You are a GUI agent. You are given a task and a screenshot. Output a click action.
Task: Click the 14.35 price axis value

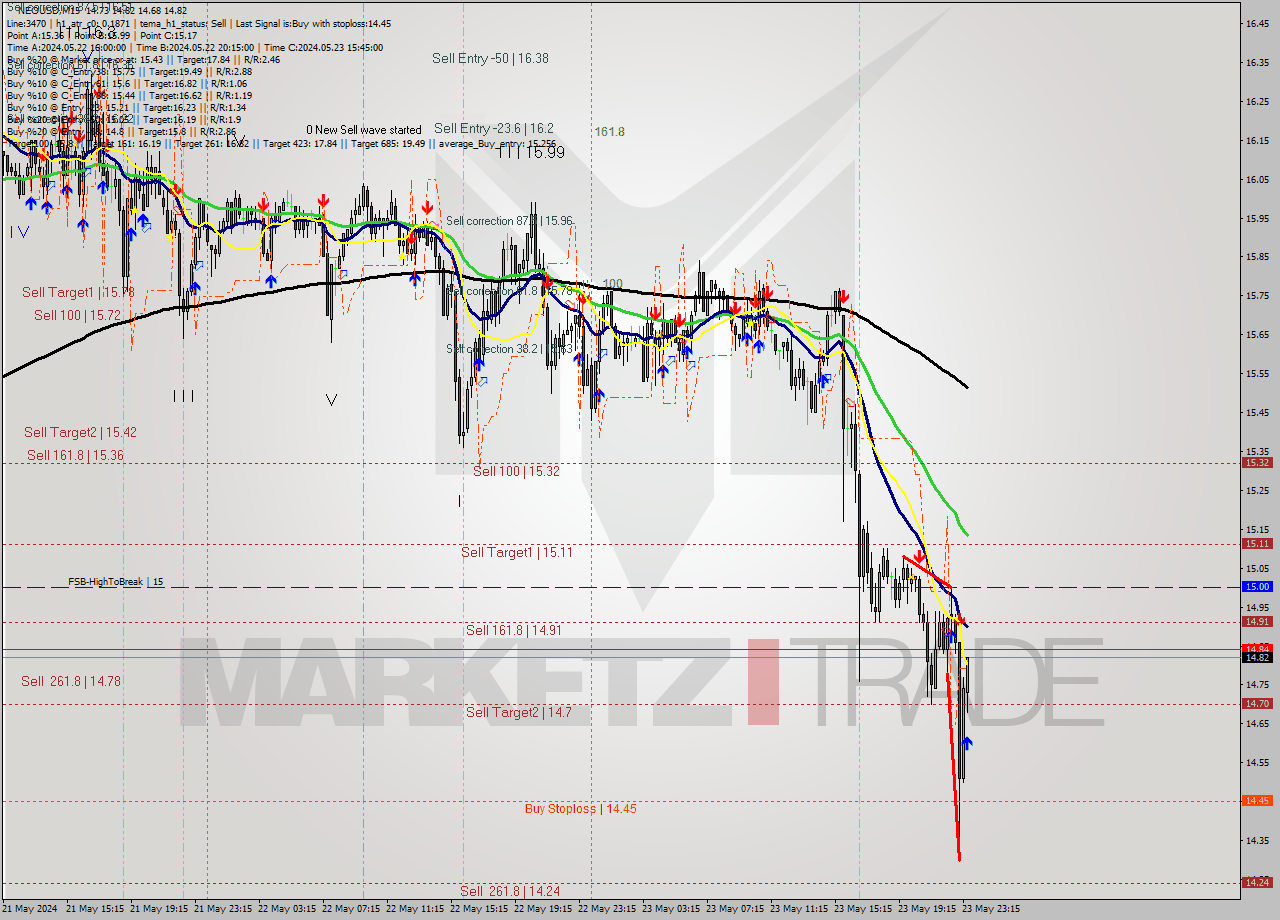coord(1257,840)
